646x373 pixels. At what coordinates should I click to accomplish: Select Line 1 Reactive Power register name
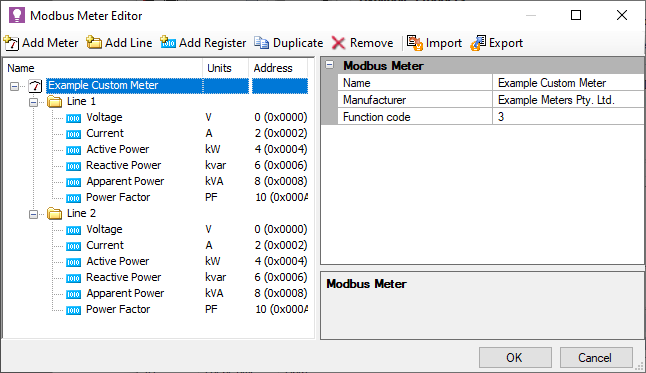124,165
